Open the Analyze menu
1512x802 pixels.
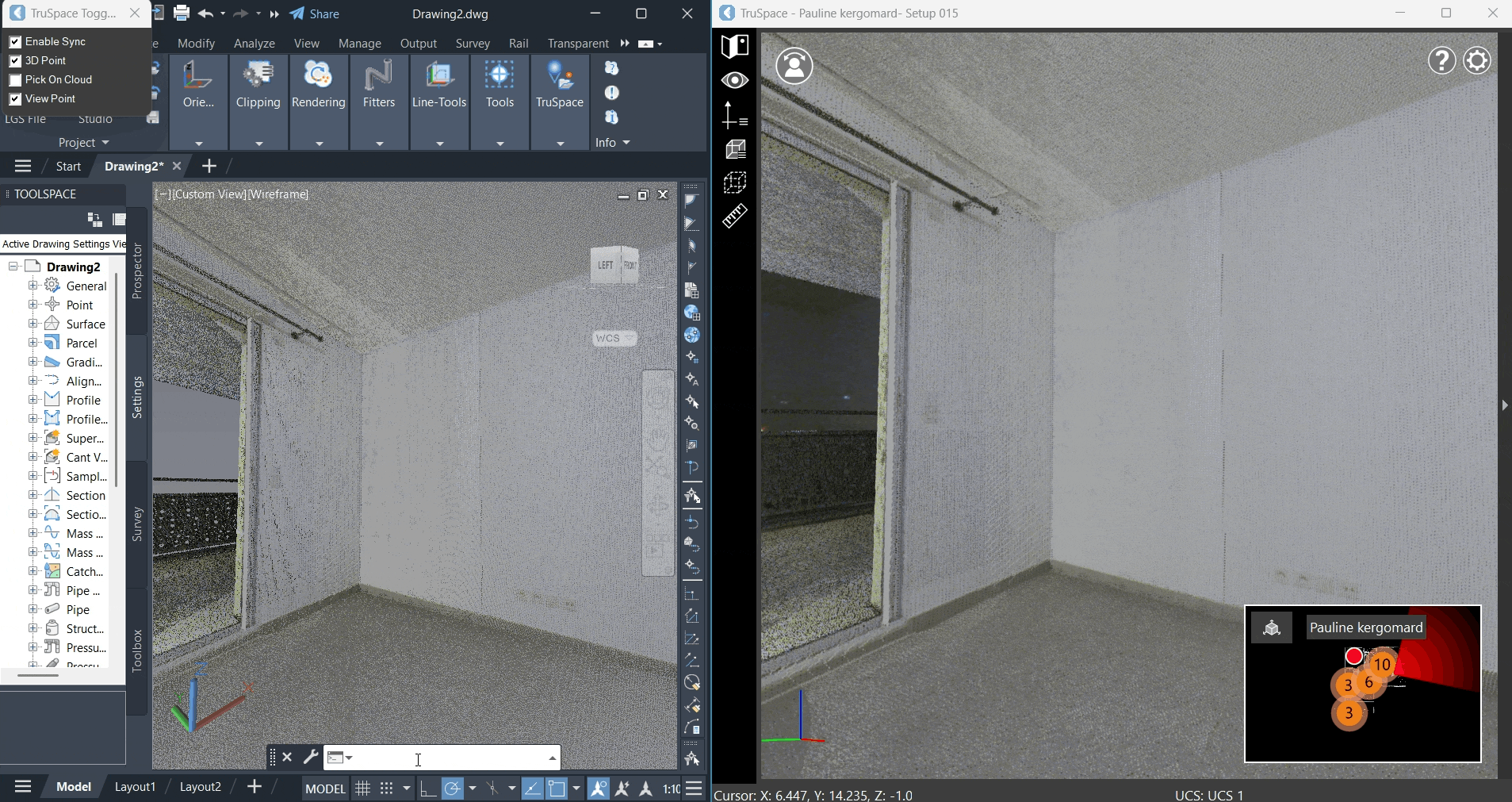tap(254, 44)
